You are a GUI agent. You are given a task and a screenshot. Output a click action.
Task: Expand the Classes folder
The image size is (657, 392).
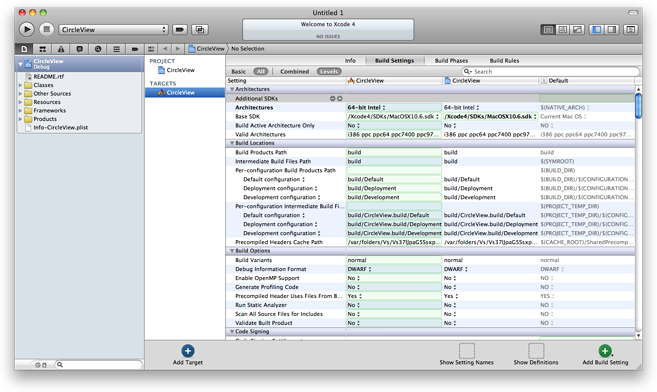click(x=20, y=85)
